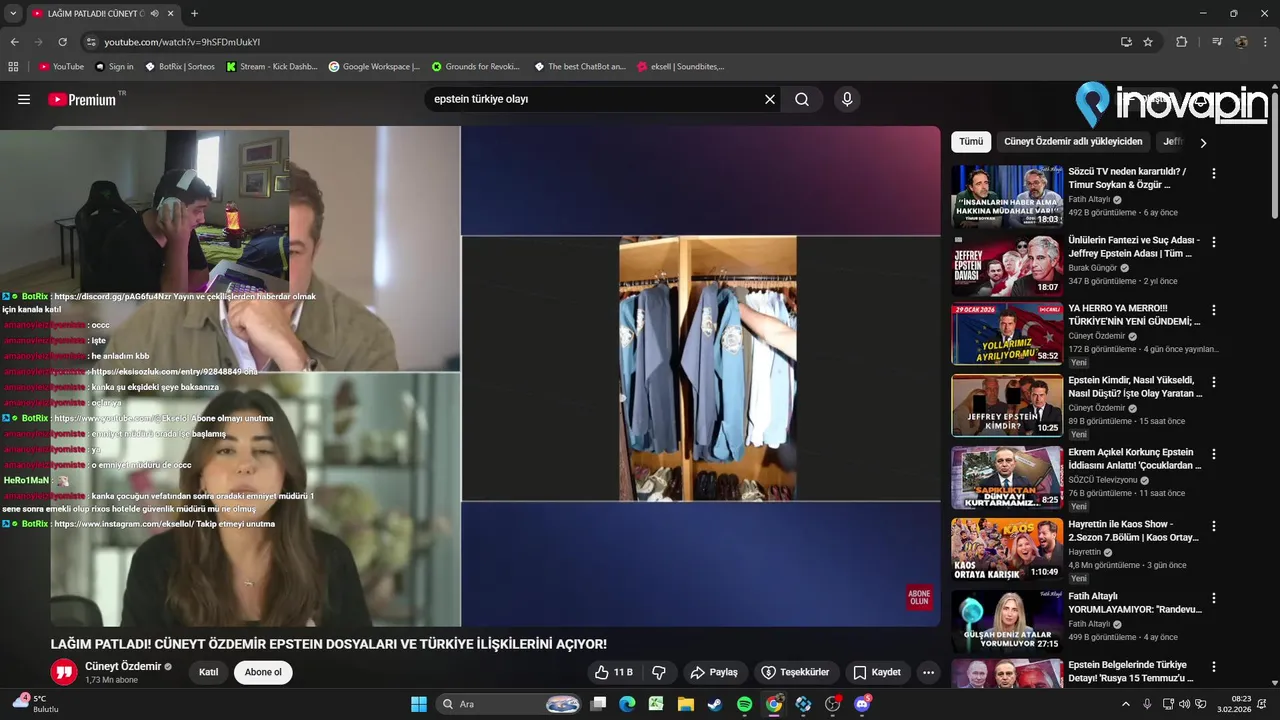1280x720 pixels.
Task: Focus the youtube.com address bar
Action: (600, 42)
